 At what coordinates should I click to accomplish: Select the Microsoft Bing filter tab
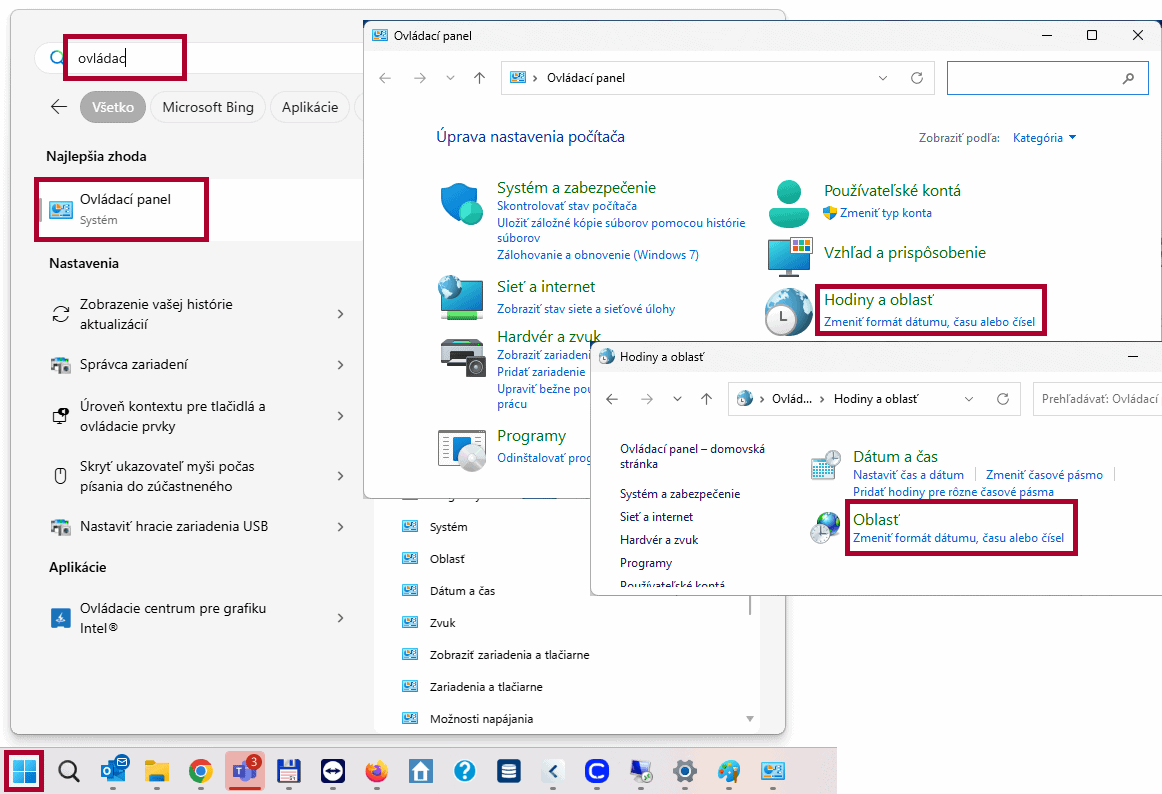pyautogui.click(x=208, y=108)
